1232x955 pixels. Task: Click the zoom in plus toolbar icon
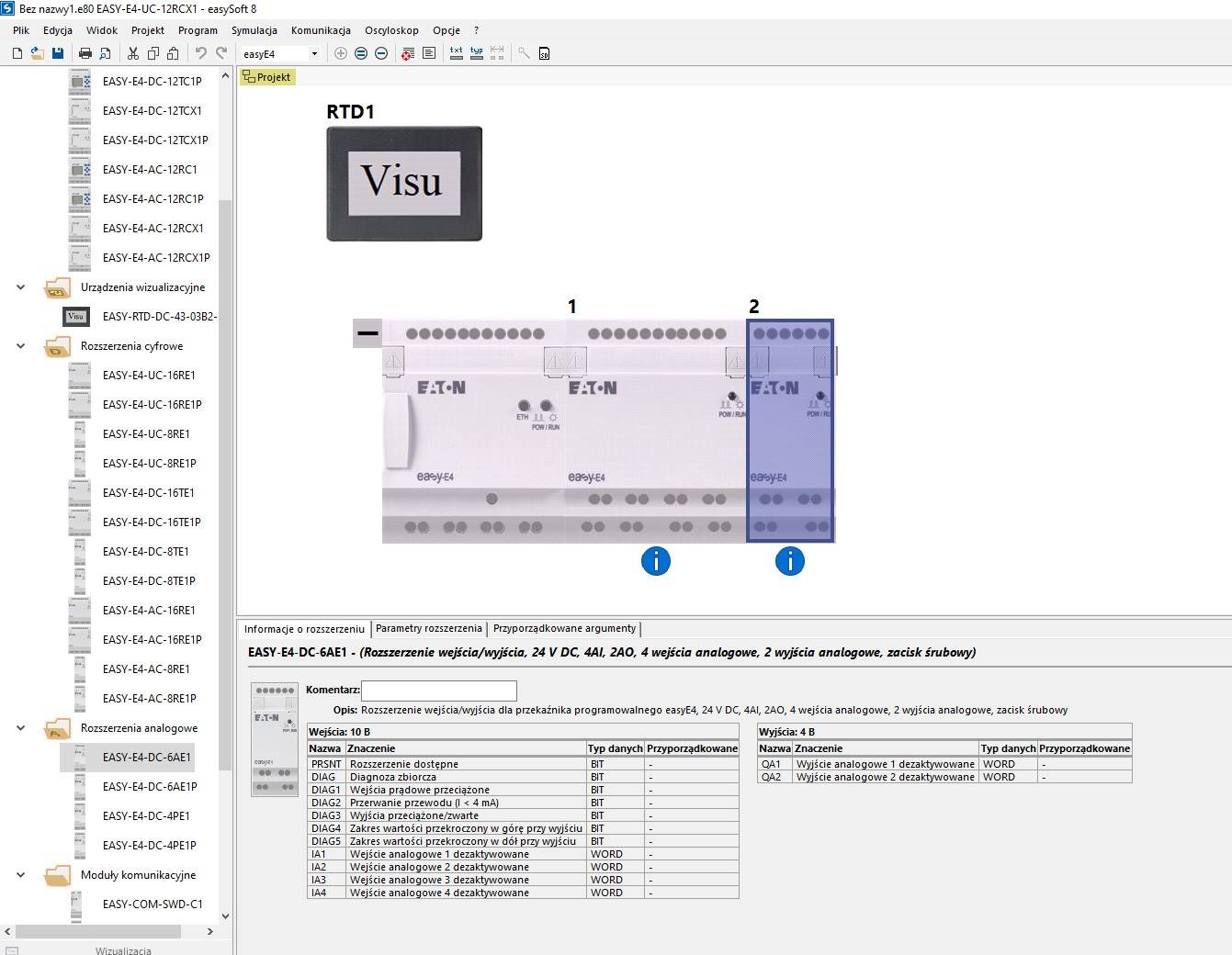tap(341, 53)
